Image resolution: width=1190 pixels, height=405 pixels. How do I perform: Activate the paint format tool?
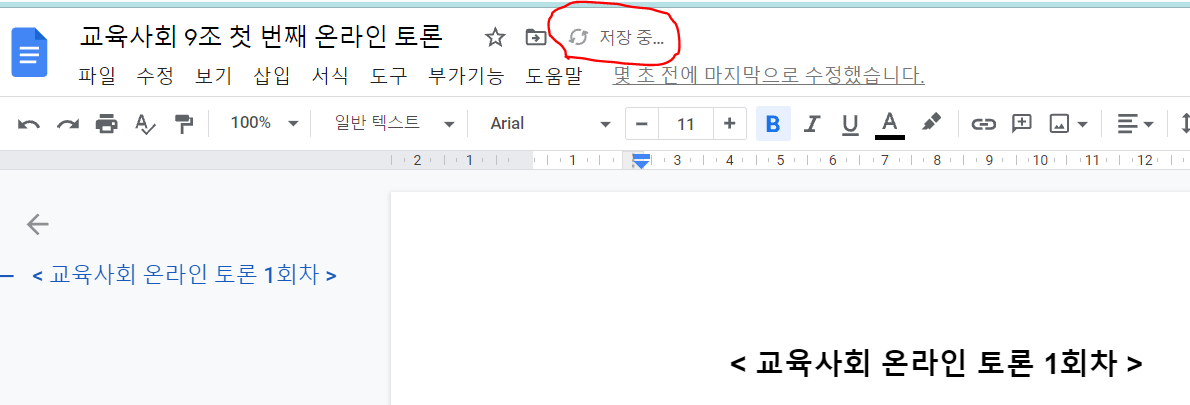pos(184,124)
